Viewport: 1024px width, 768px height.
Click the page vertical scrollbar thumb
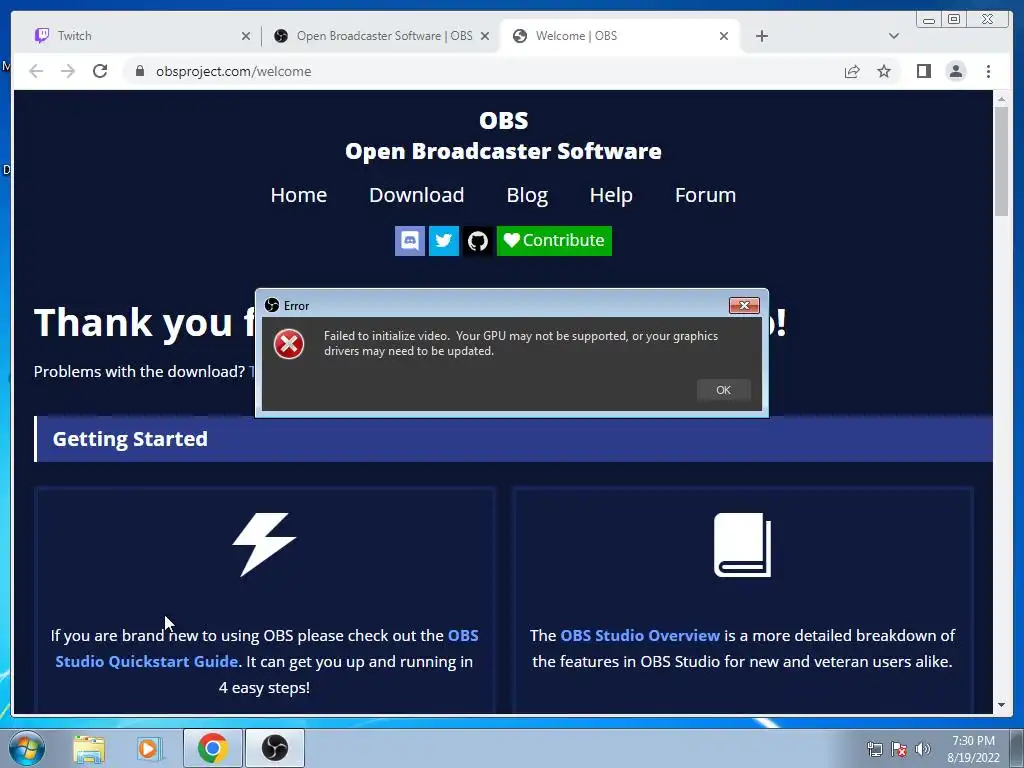pyautogui.click(x=1001, y=161)
